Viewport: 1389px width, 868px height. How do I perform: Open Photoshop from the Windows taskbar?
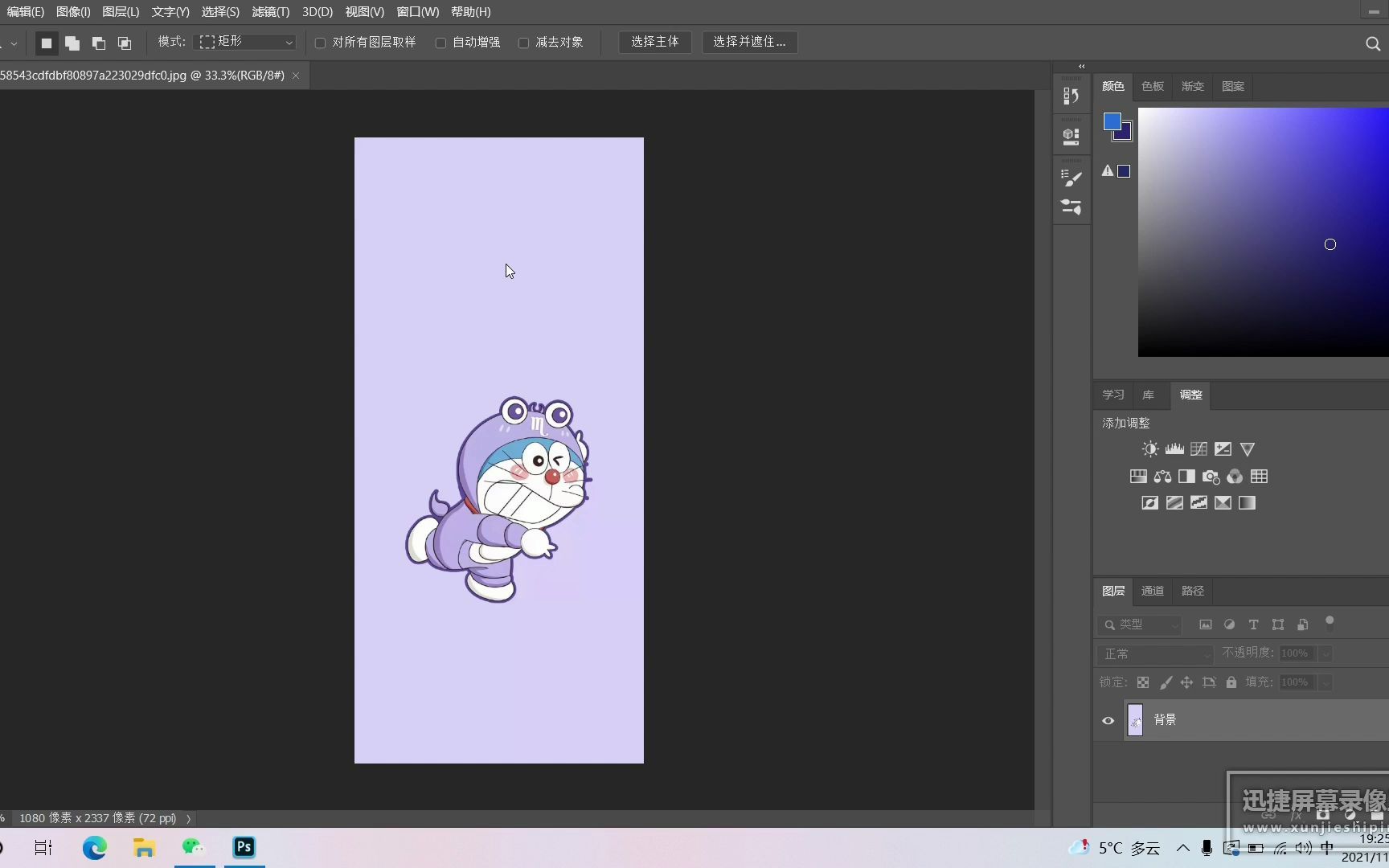[x=244, y=847]
